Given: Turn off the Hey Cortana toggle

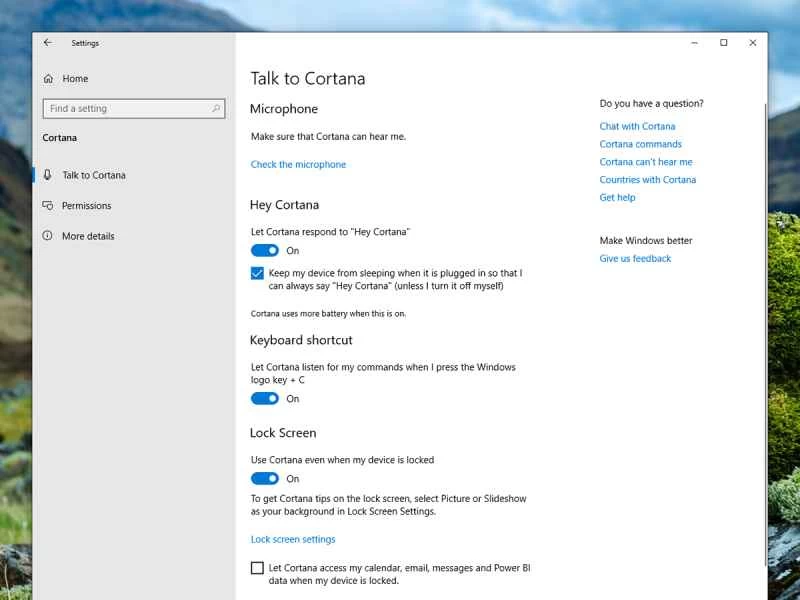Looking at the screenshot, I should click(x=264, y=250).
